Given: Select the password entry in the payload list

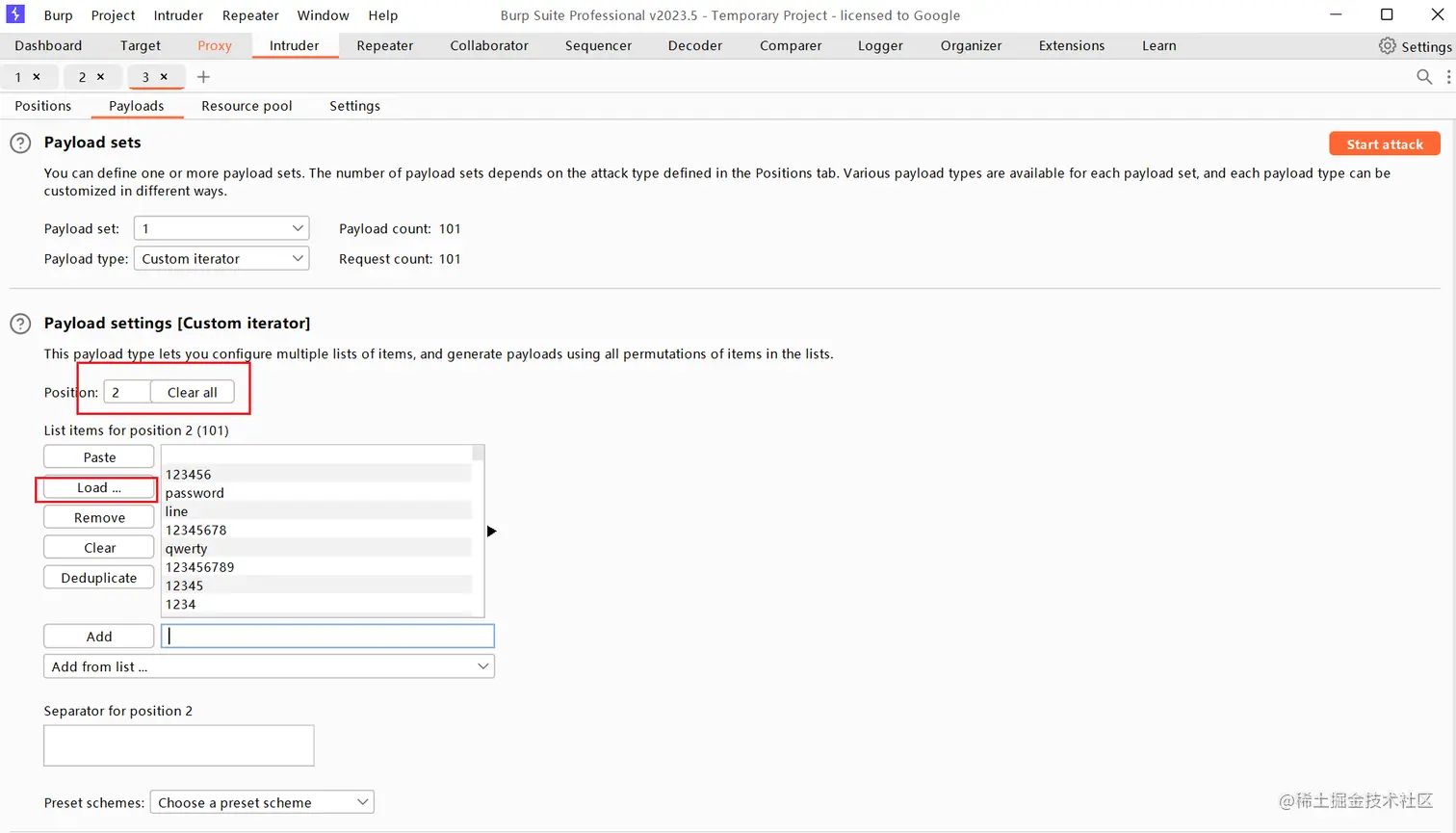Looking at the screenshot, I should point(195,492).
